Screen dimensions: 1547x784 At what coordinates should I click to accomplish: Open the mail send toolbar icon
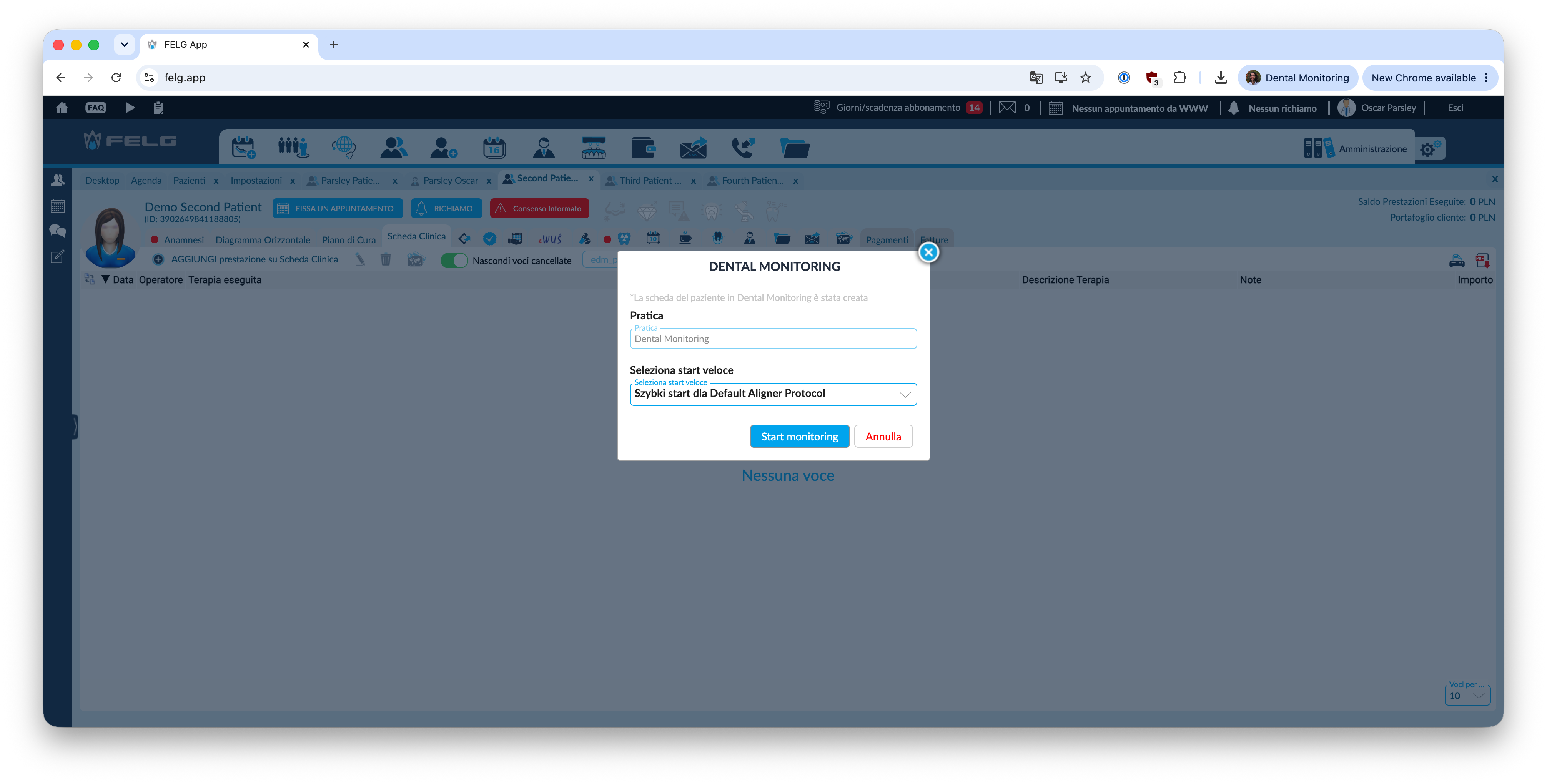point(693,147)
